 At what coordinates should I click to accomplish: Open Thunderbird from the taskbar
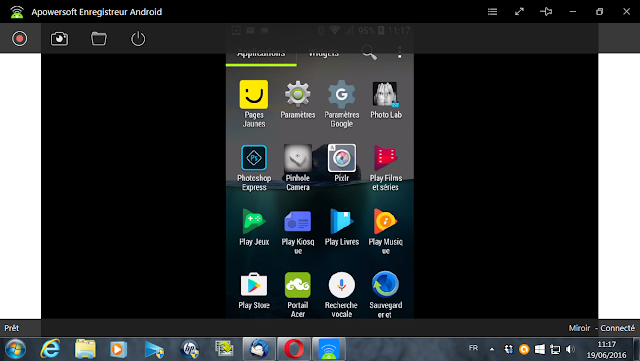[x=259, y=350]
